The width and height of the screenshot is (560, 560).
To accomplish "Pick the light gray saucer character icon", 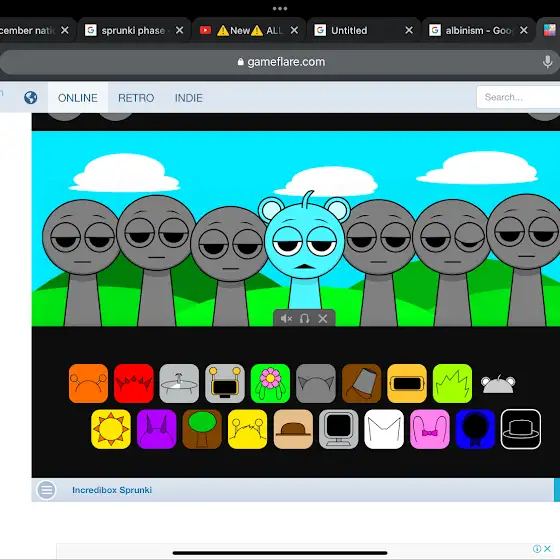I will tap(179, 383).
